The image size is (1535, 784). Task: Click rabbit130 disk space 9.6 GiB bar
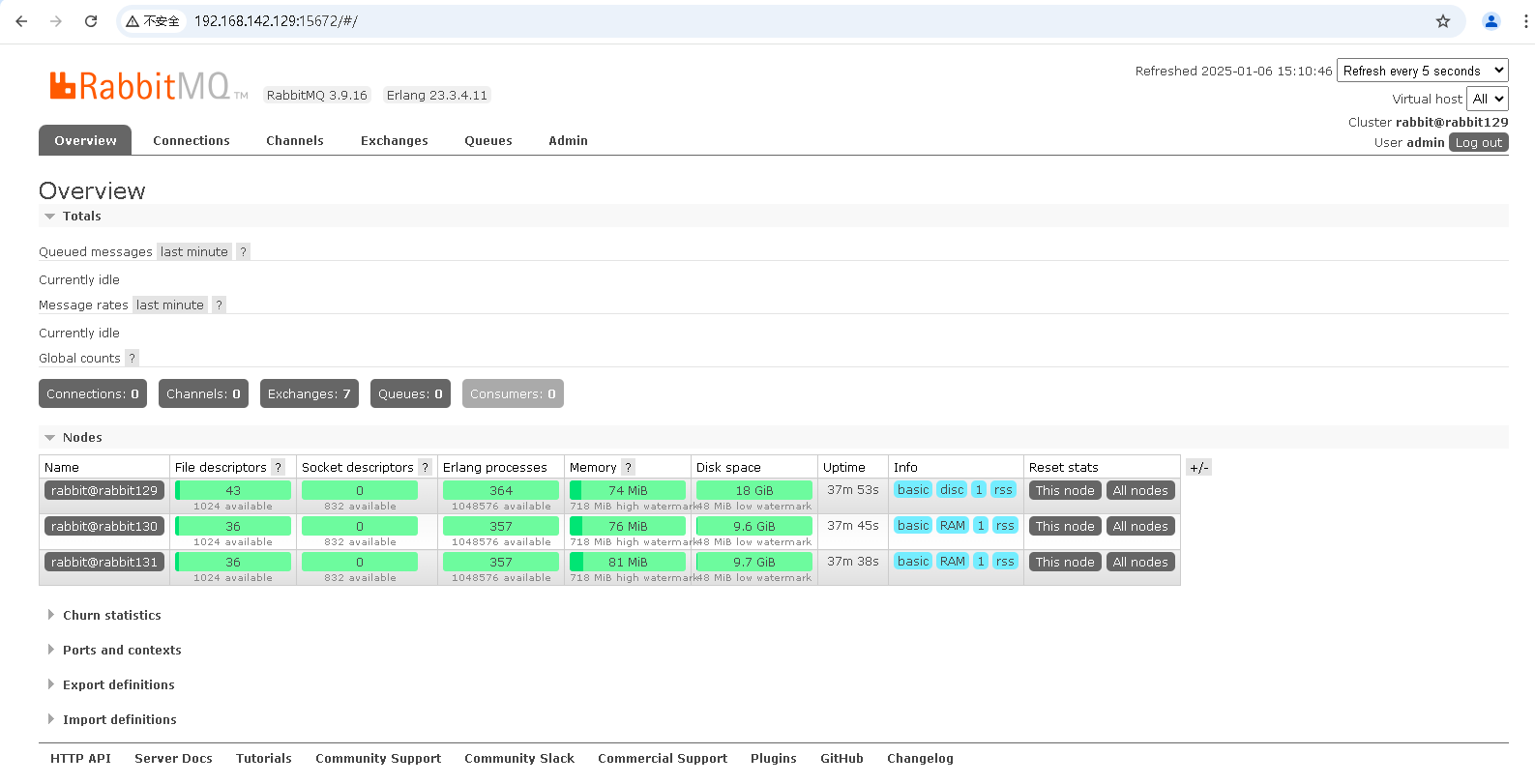coord(754,526)
